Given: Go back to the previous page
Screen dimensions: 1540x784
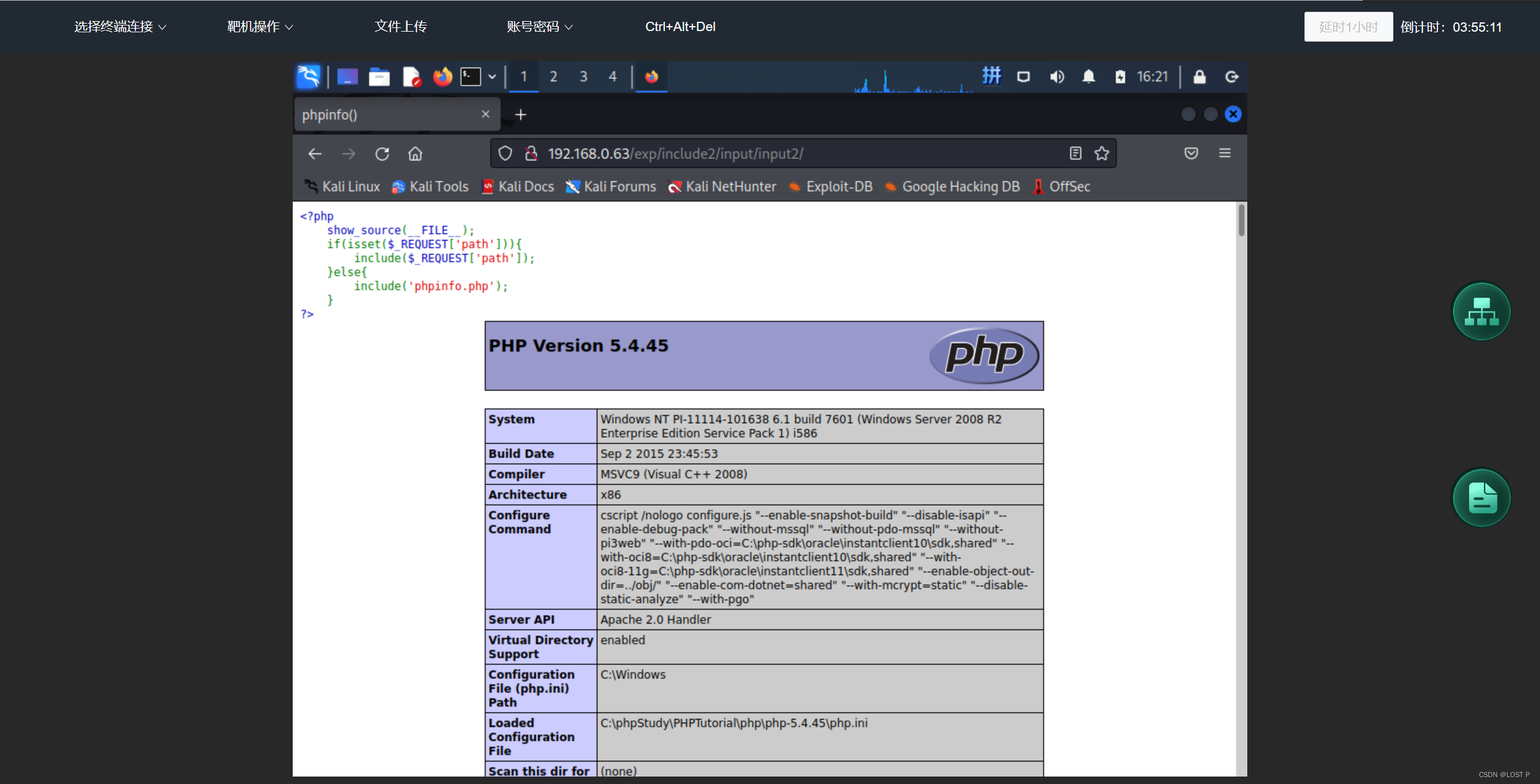Looking at the screenshot, I should click(315, 153).
